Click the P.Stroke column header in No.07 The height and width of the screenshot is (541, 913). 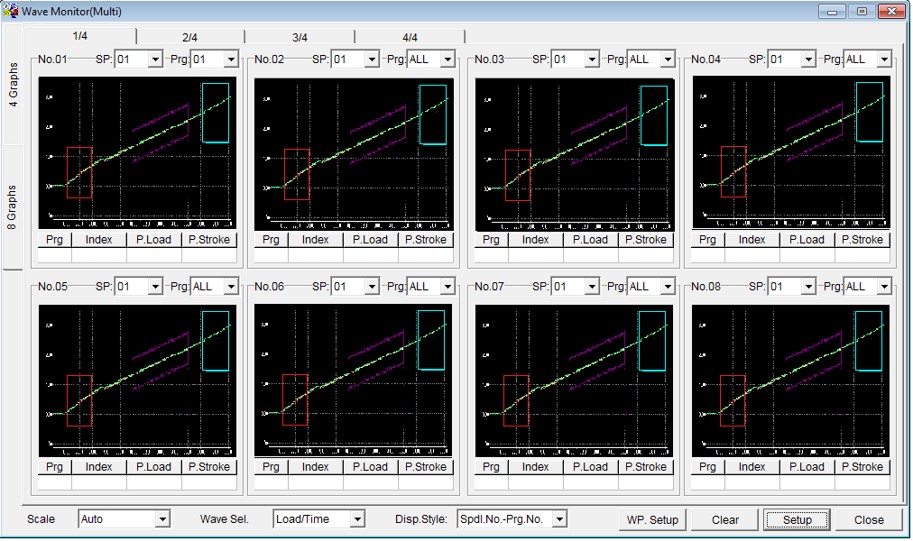(x=645, y=467)
